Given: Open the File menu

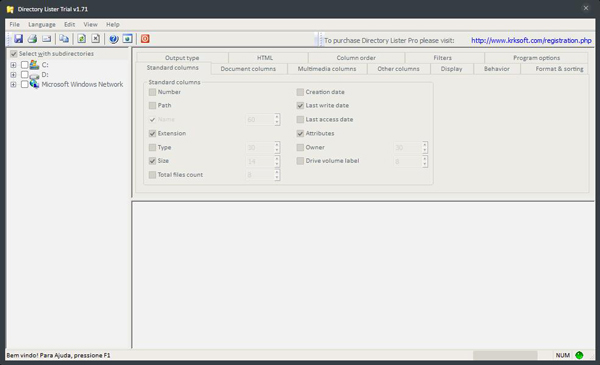Looking at the screenshot, I should pos(15,24).
